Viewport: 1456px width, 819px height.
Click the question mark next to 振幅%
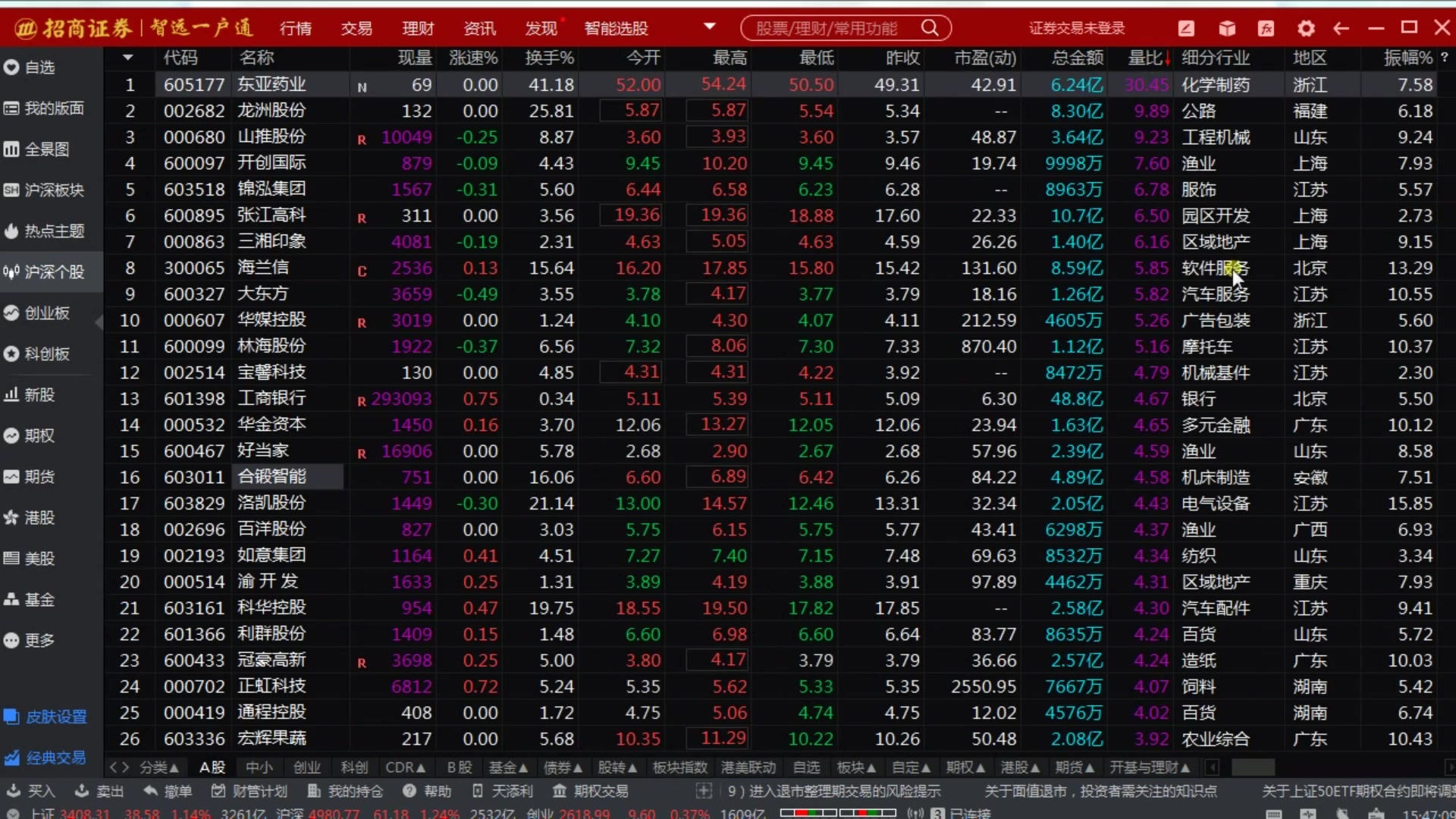(1445, 57)
